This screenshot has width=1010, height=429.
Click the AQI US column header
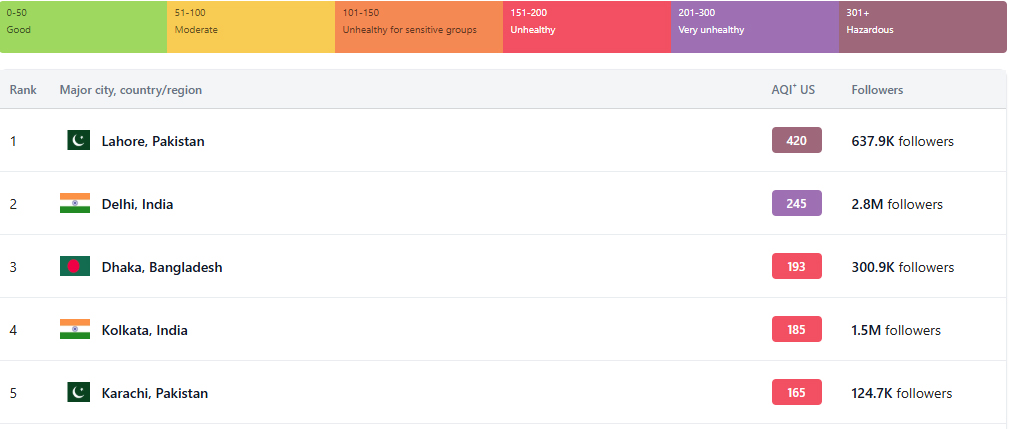click(x=793, y=90)
